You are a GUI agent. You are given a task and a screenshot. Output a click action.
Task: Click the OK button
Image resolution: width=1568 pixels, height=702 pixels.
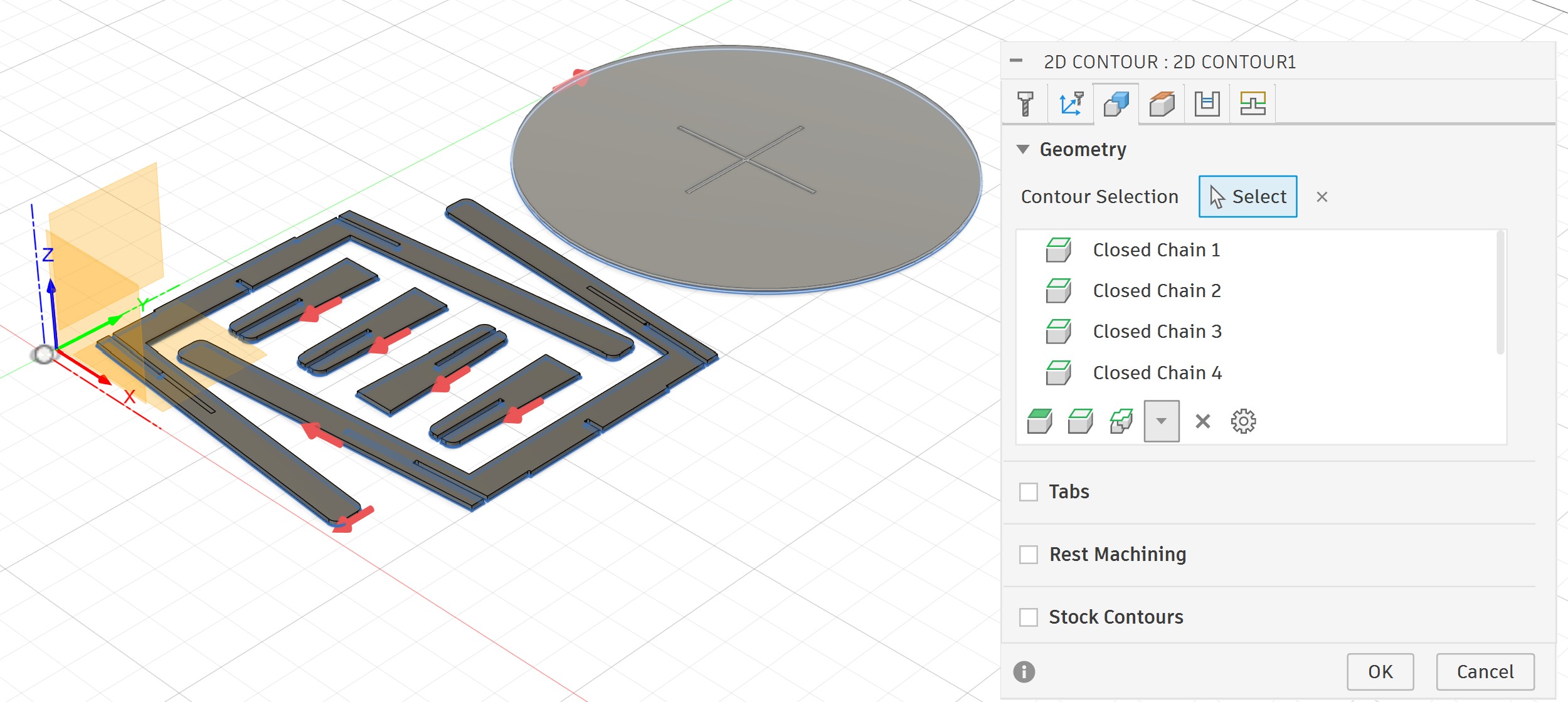pyautogui.click(x=1380, y=672)
